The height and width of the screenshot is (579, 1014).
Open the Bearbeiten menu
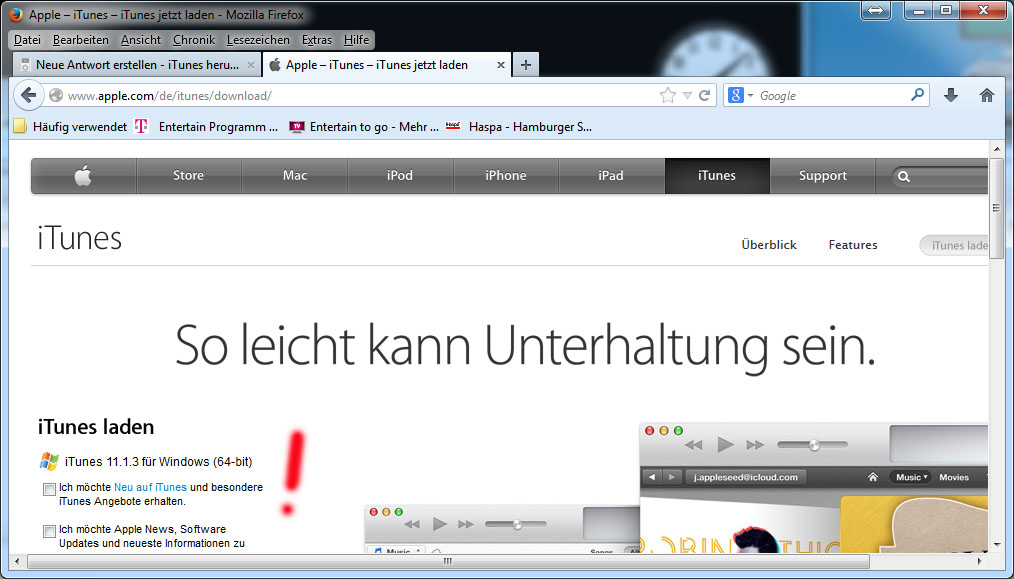81,40
